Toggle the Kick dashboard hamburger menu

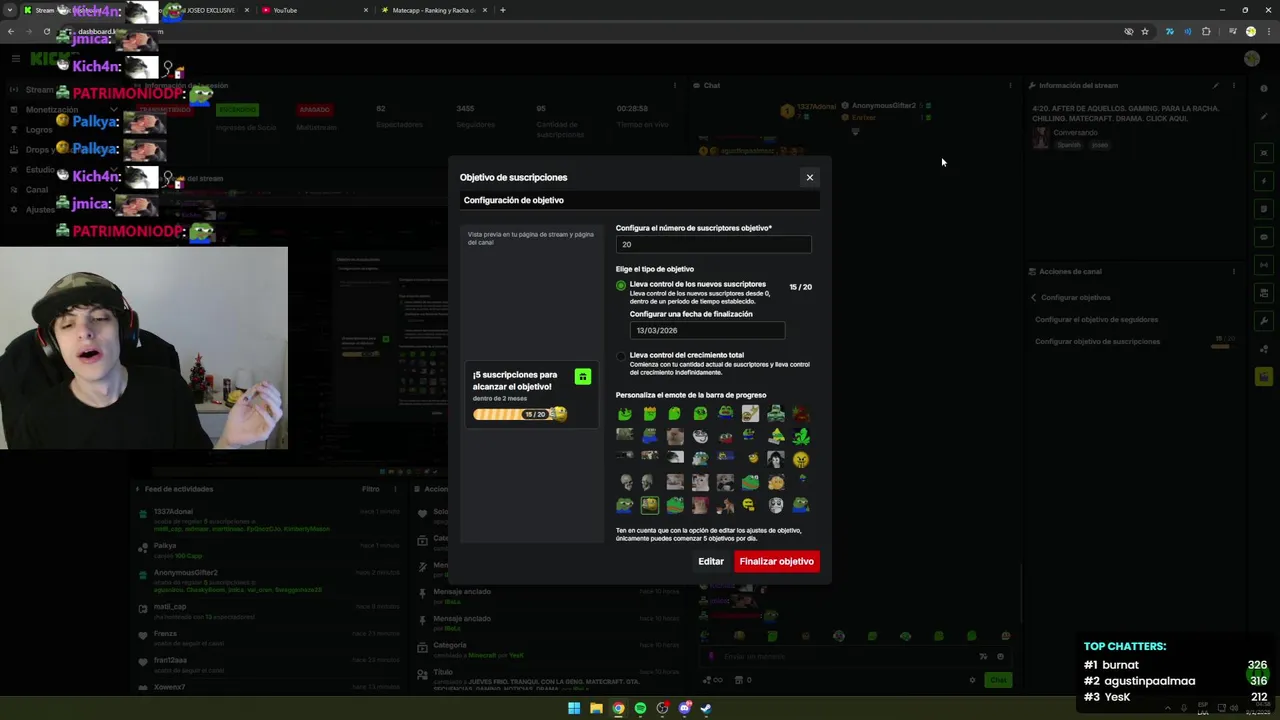pyautogui.click(x=15, y=58)
